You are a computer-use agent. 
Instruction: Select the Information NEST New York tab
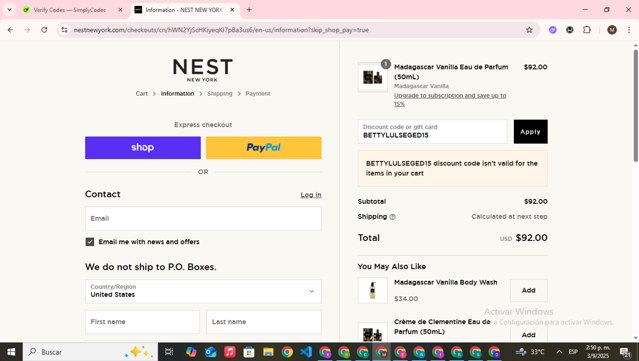[183, 10]
